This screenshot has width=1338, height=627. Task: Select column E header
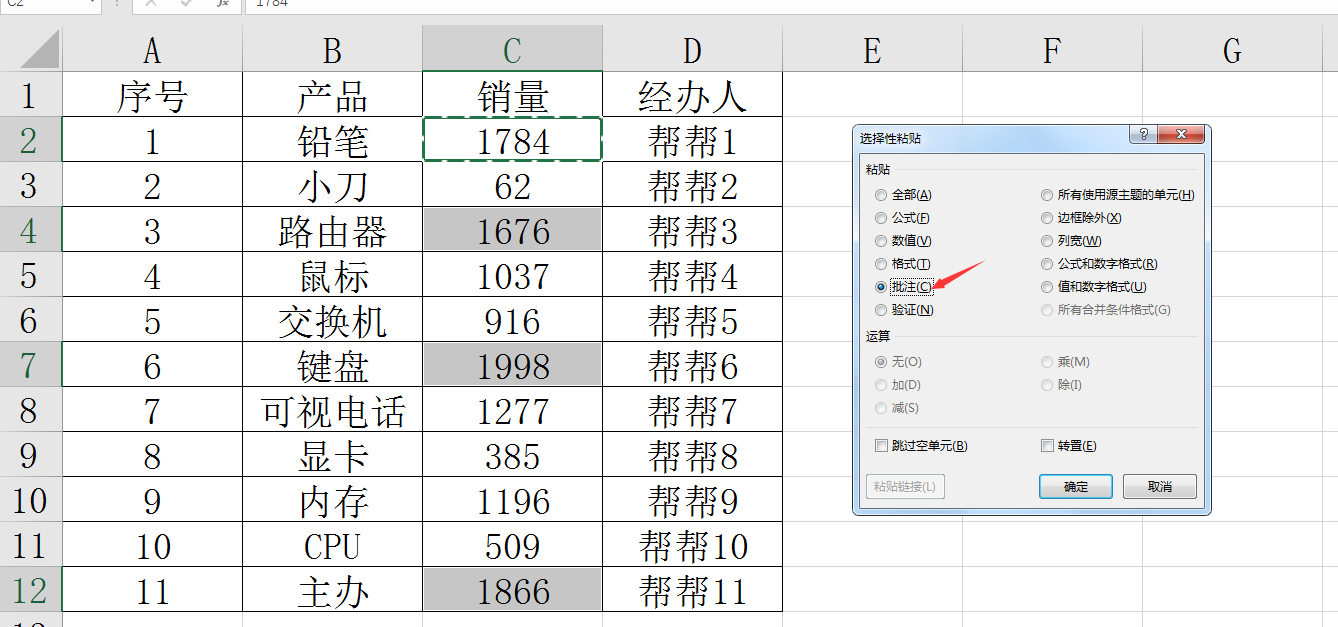click(x=872, y=49)
